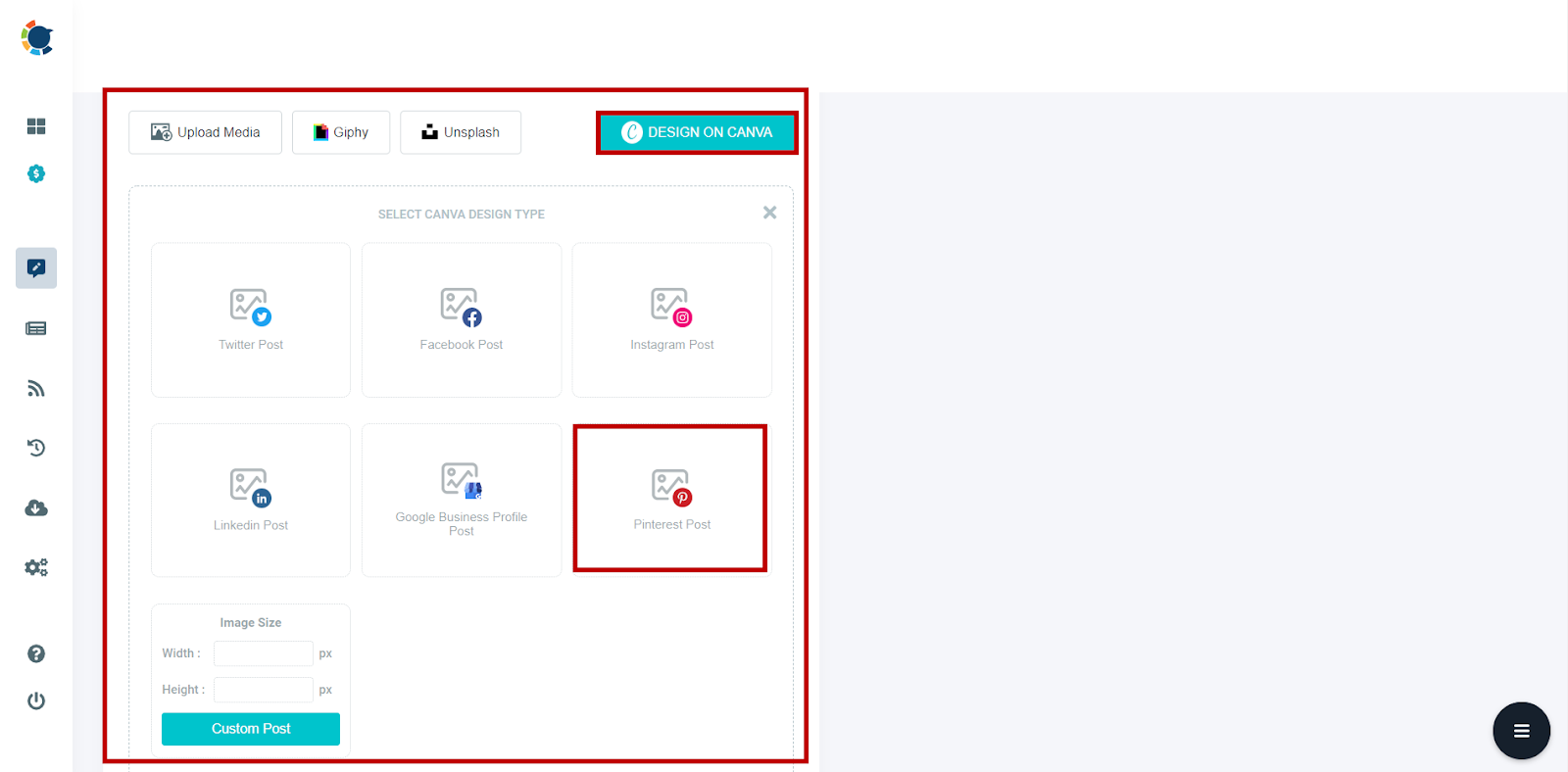This screenshot has height=772, width=1568.
Task: Click the 'Image Size' heading text
Action: tap(251, 623)
